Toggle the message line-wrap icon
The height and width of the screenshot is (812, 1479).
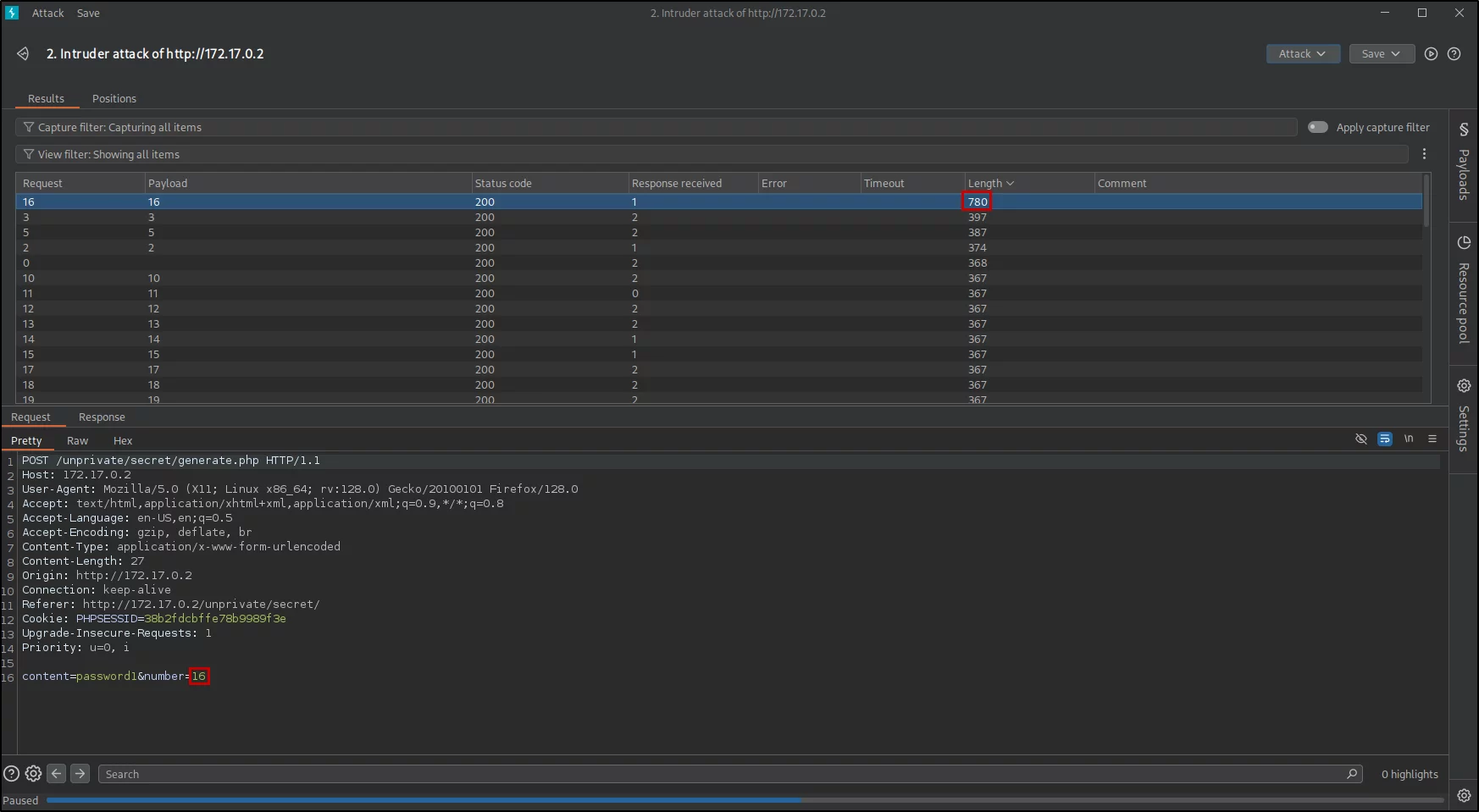click(x=1385, y=439)
